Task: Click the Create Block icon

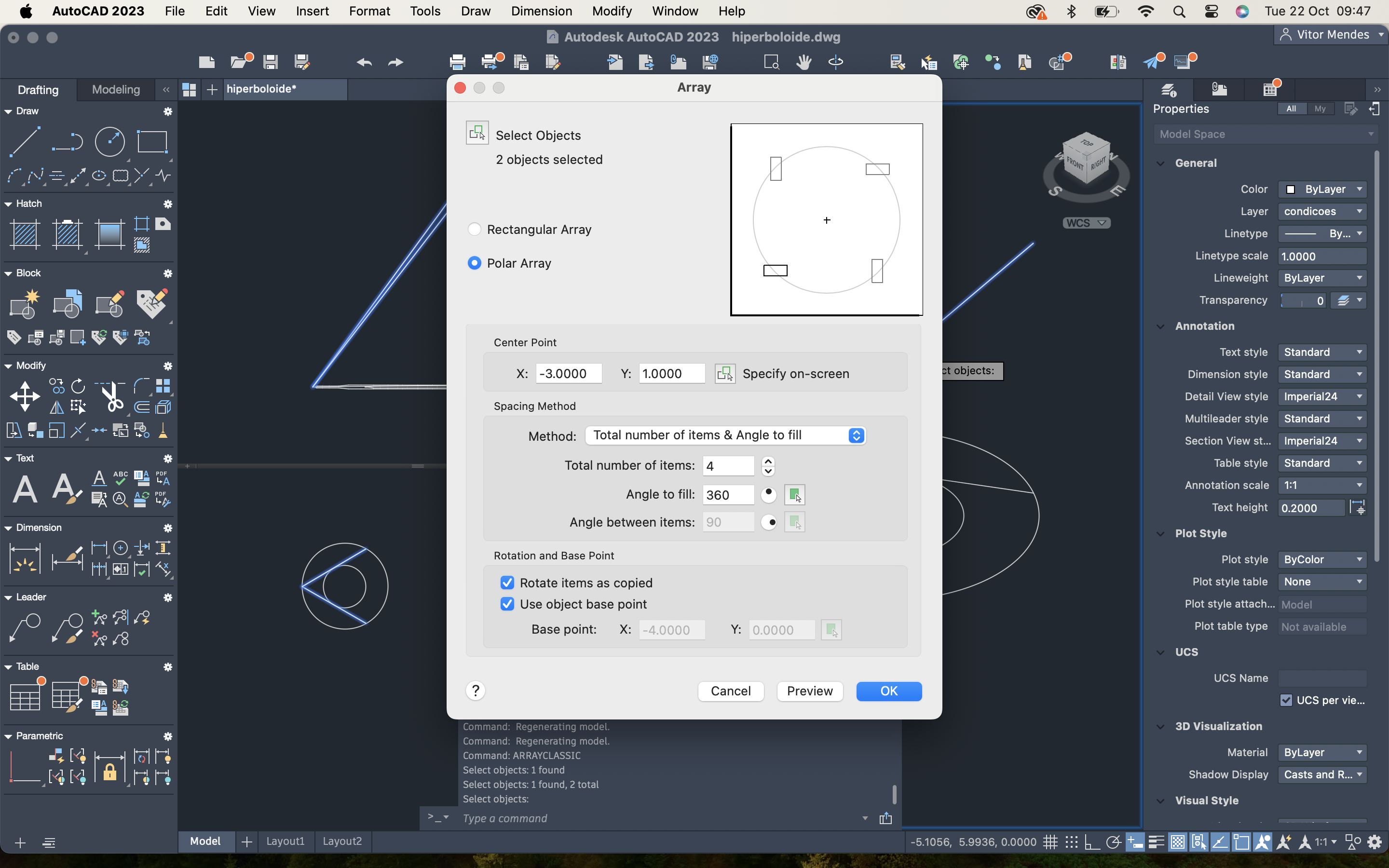Action: (25, 304)
